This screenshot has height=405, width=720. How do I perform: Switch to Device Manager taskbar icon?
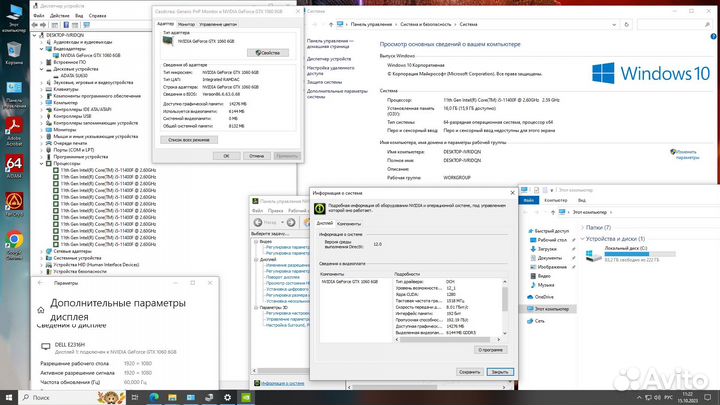click(209, 397)
